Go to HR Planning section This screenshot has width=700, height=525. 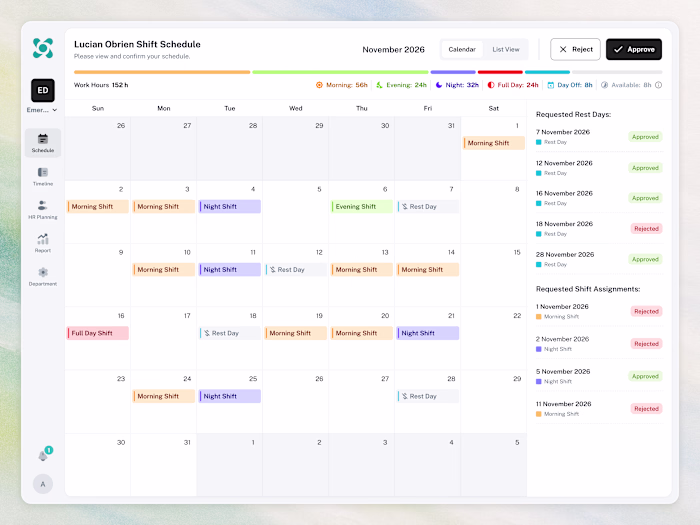(43, 210)
